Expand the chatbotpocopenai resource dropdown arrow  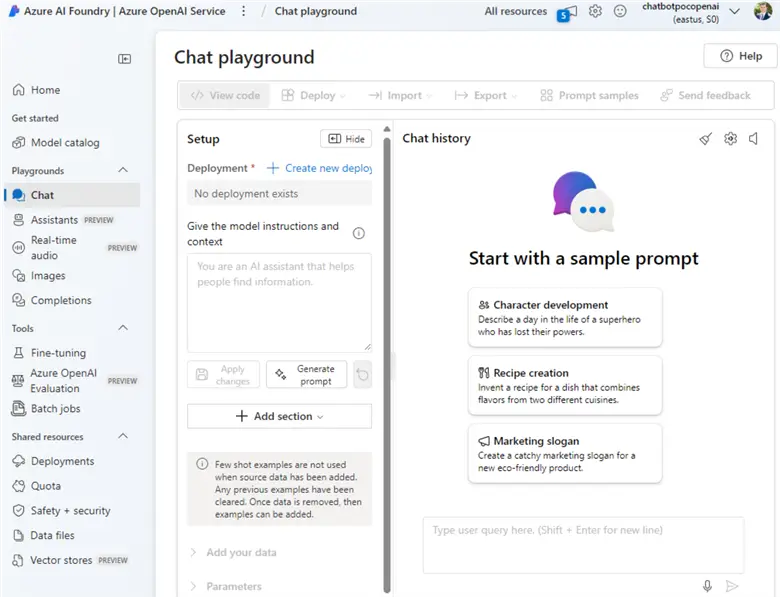click(x=735, y=11)
